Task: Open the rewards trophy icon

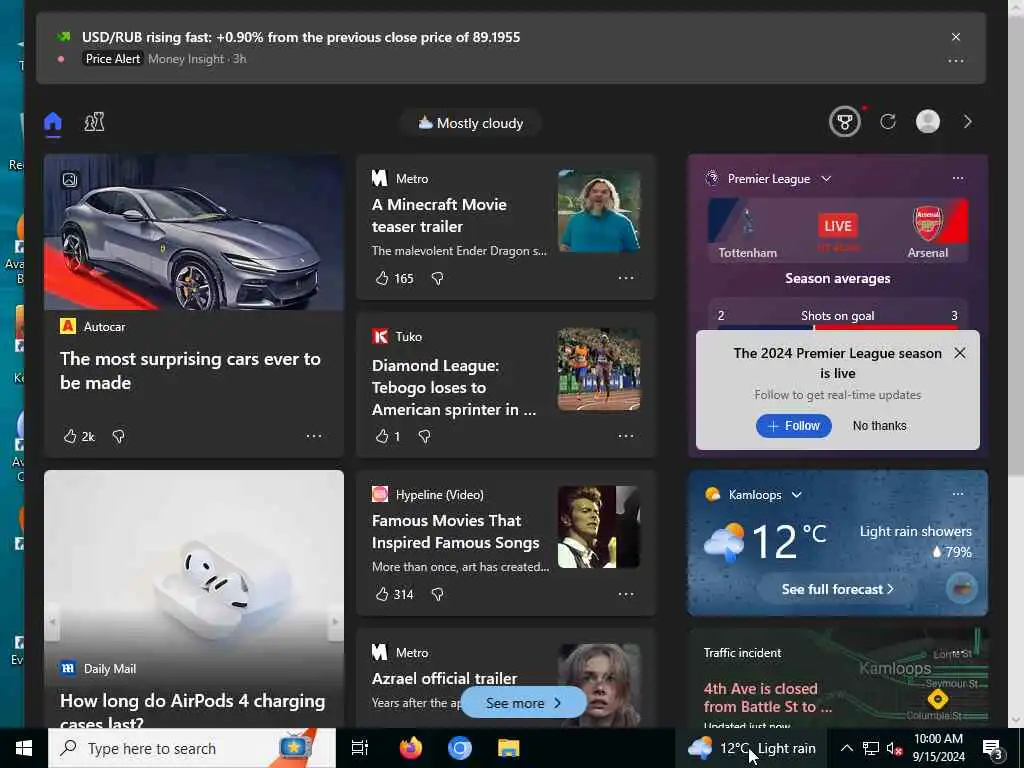Action: coord(844,122)
